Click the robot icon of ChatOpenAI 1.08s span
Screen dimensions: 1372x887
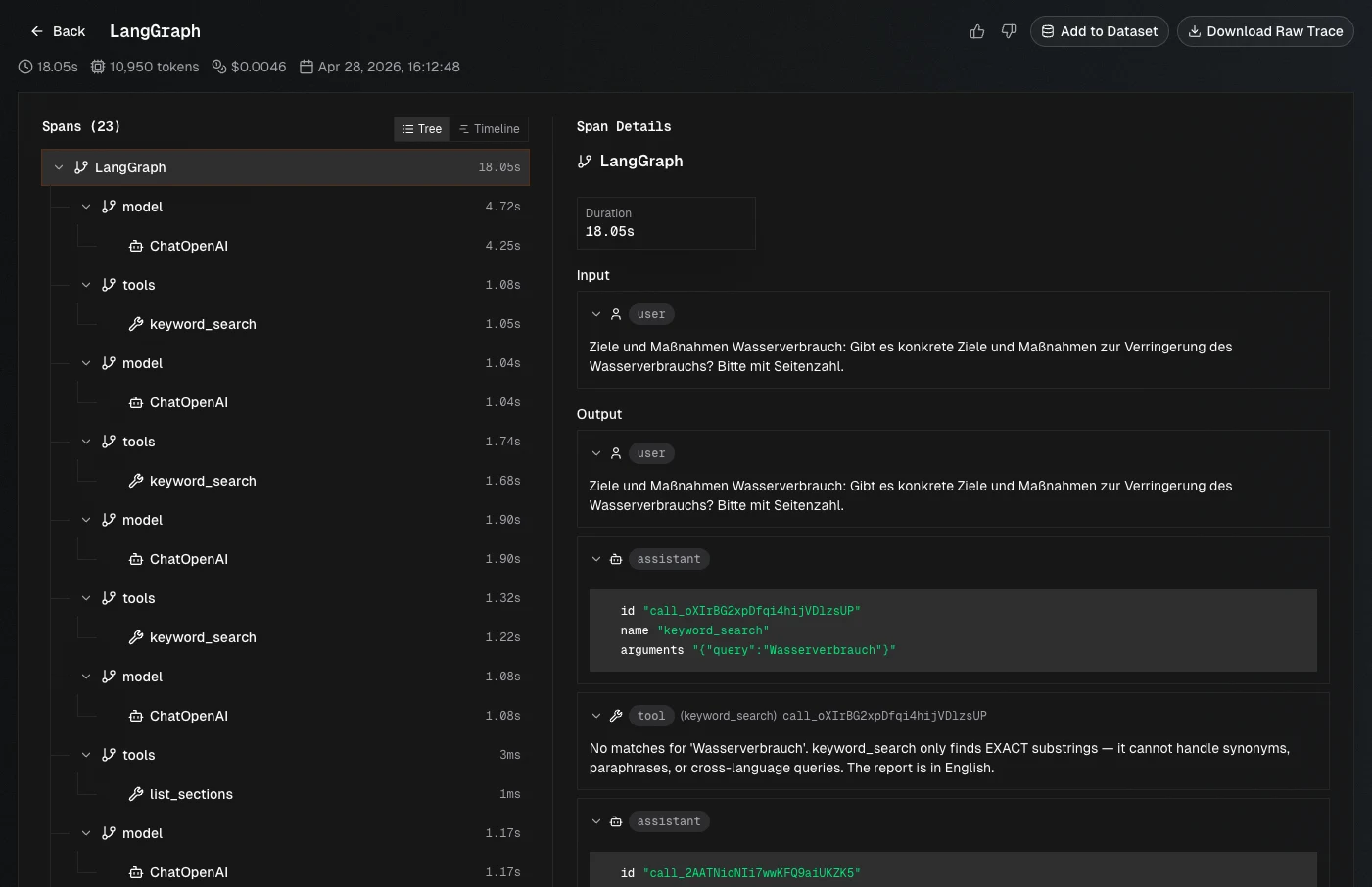click(136, 716)
